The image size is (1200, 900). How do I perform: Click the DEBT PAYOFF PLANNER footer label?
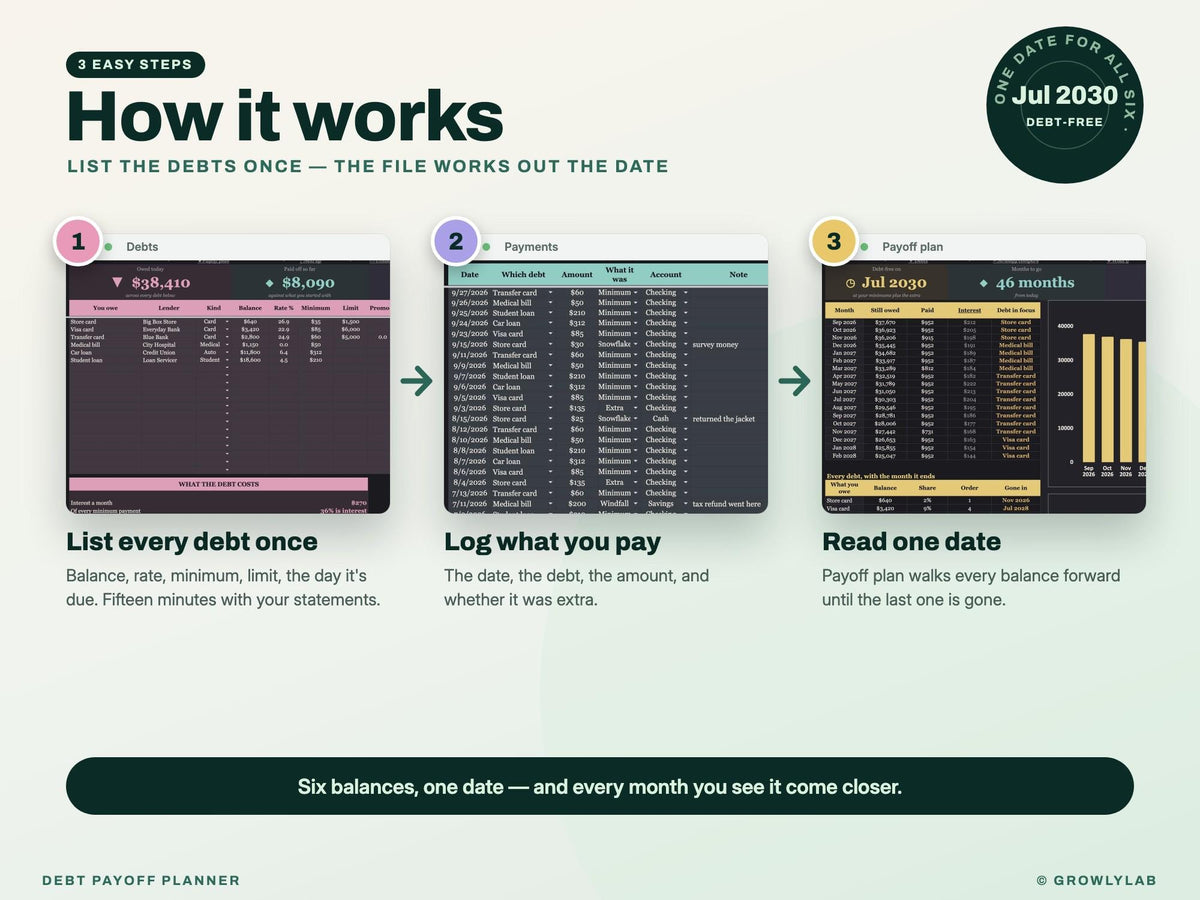(141, 881)
